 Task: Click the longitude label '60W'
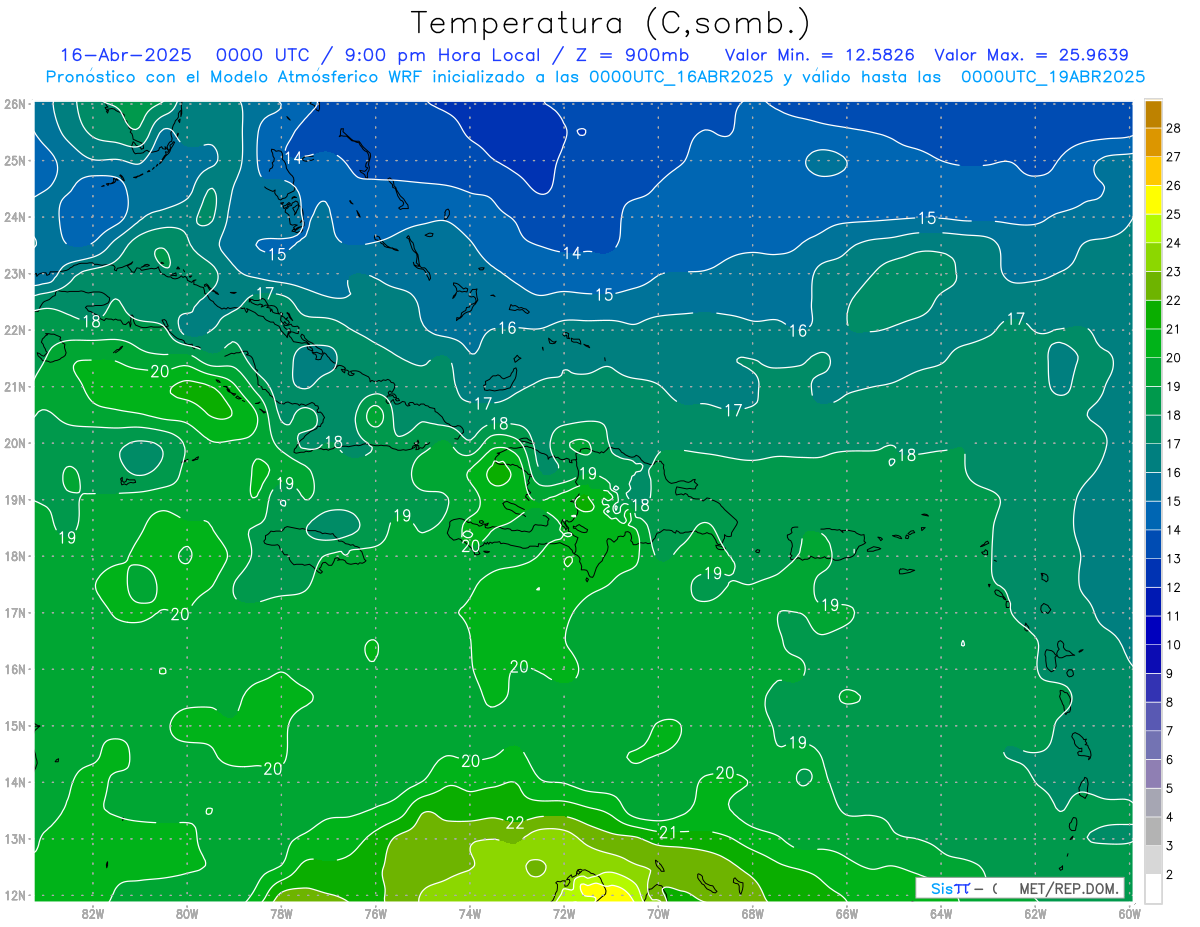pos(1129,913)
